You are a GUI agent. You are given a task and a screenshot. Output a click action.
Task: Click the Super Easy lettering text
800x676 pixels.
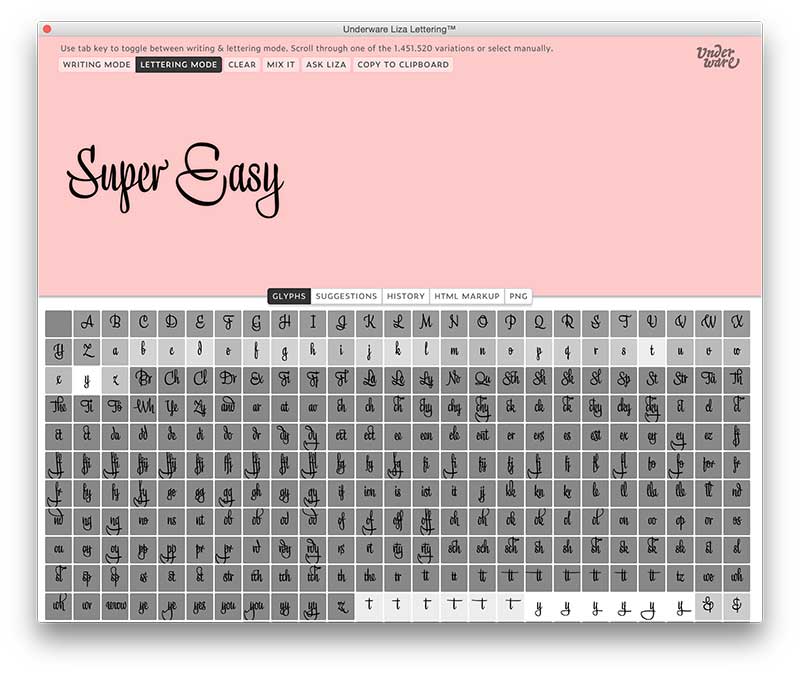tap(175, 179)
